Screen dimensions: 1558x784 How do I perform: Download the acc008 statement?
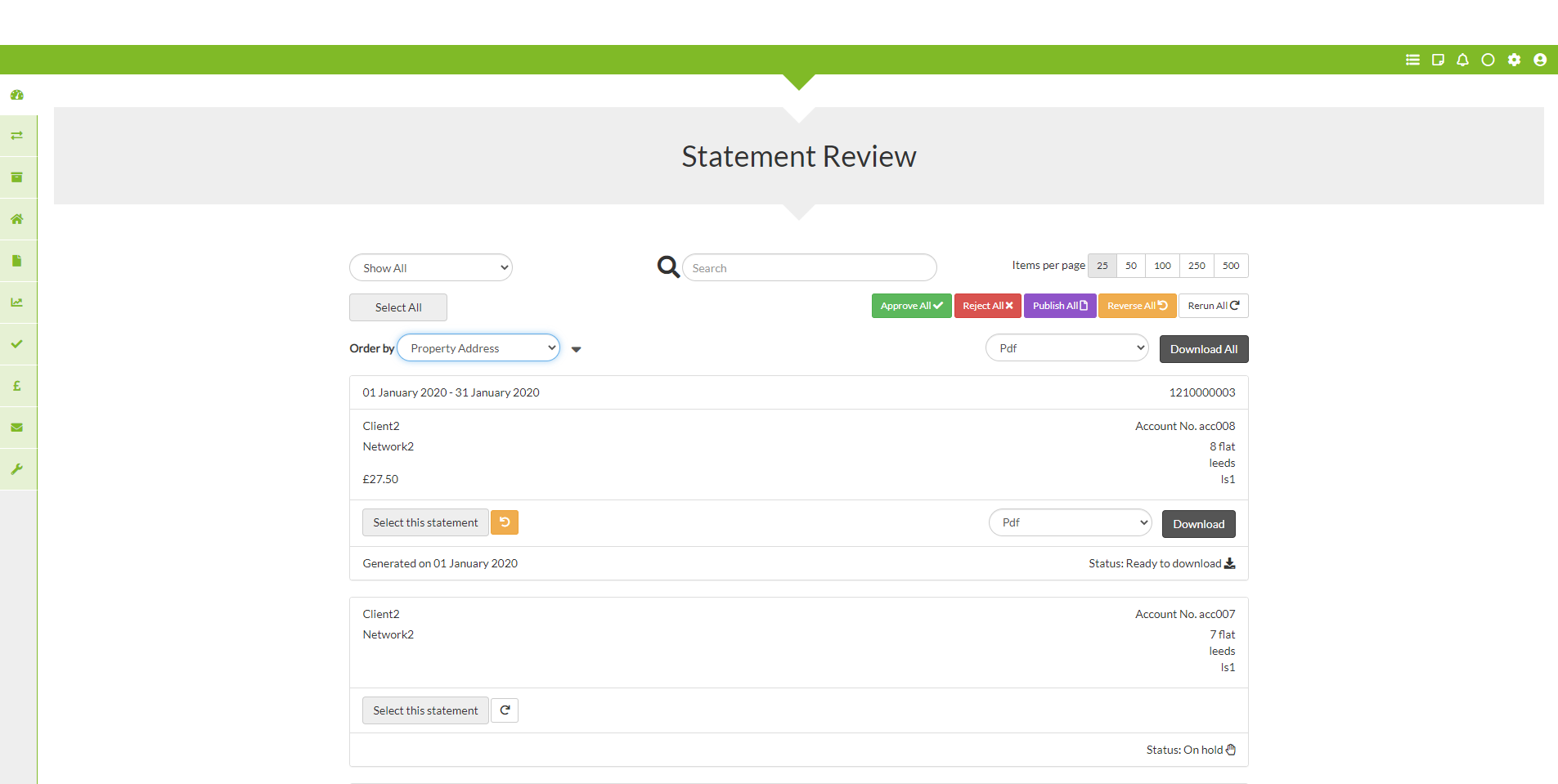[x=1199, y=524]
